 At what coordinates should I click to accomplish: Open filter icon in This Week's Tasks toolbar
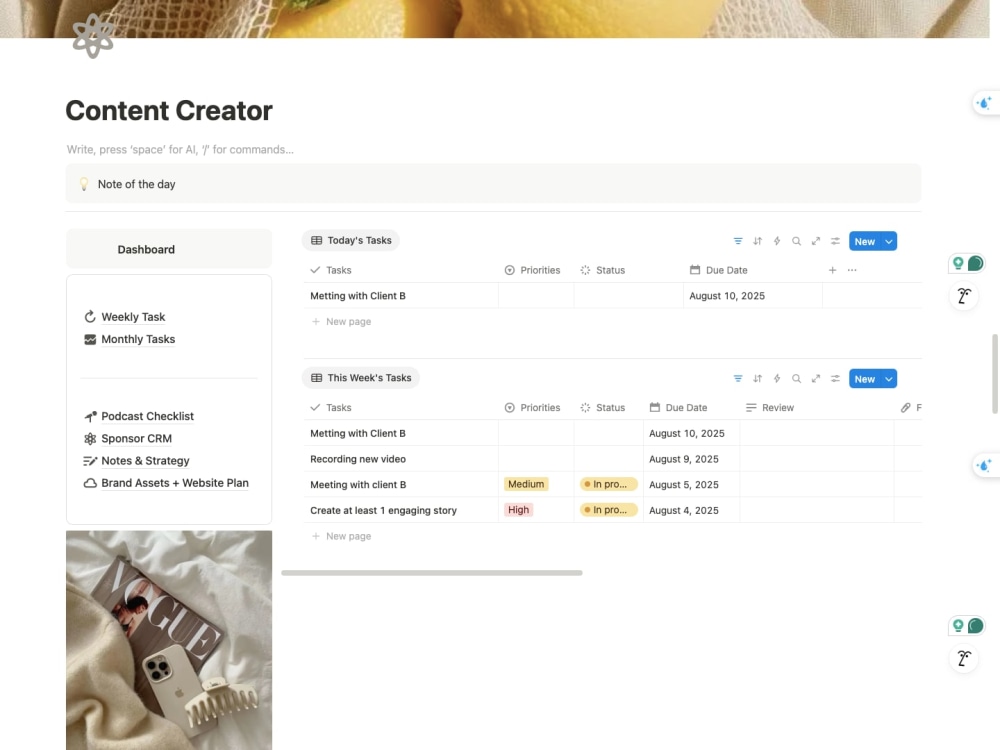coord(738,379)
